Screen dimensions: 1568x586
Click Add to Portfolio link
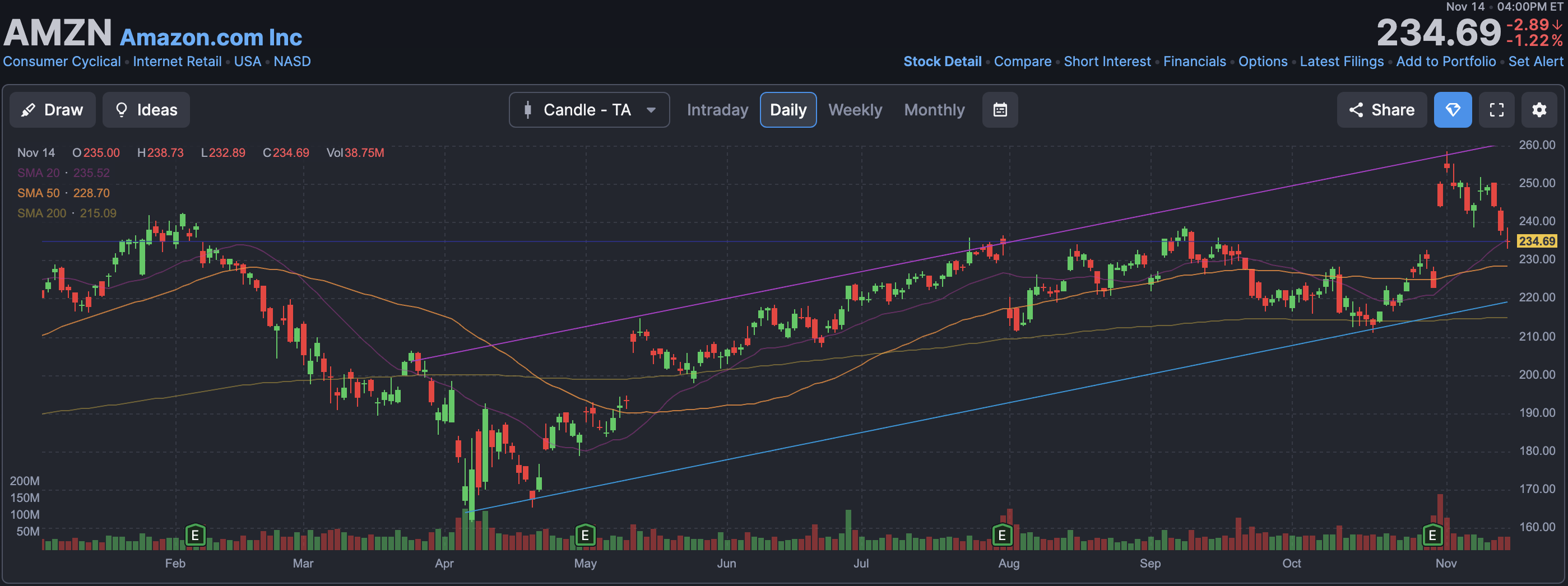point(1446,62)
